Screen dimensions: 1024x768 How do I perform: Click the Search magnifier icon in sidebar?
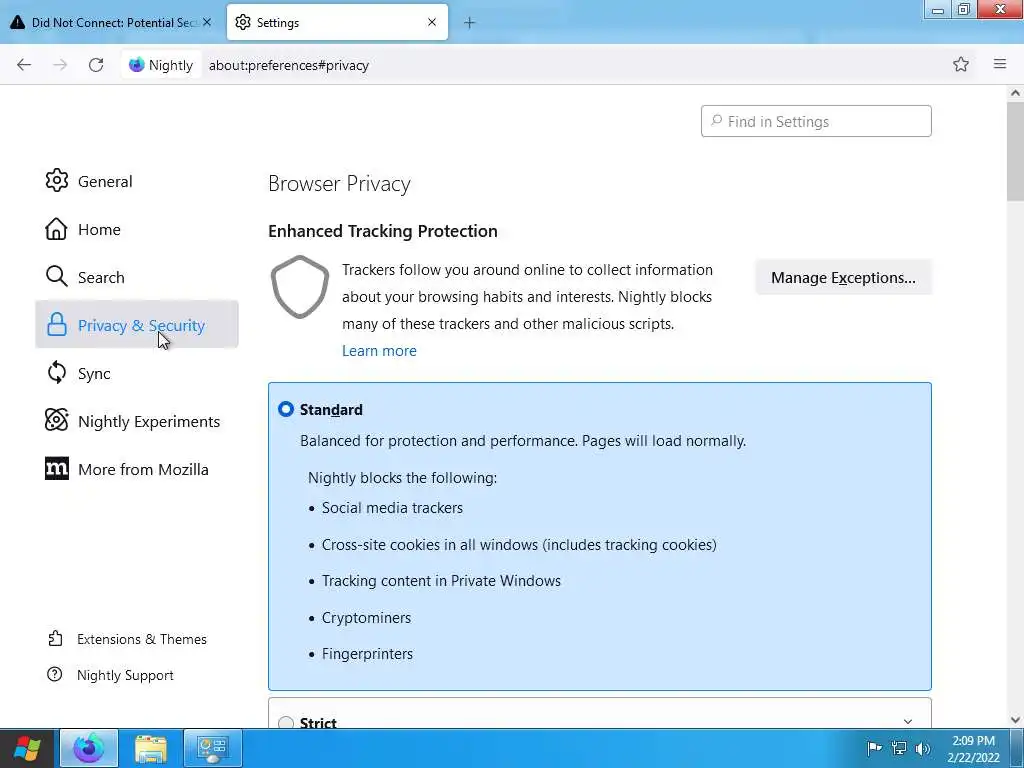coord(57,277)
